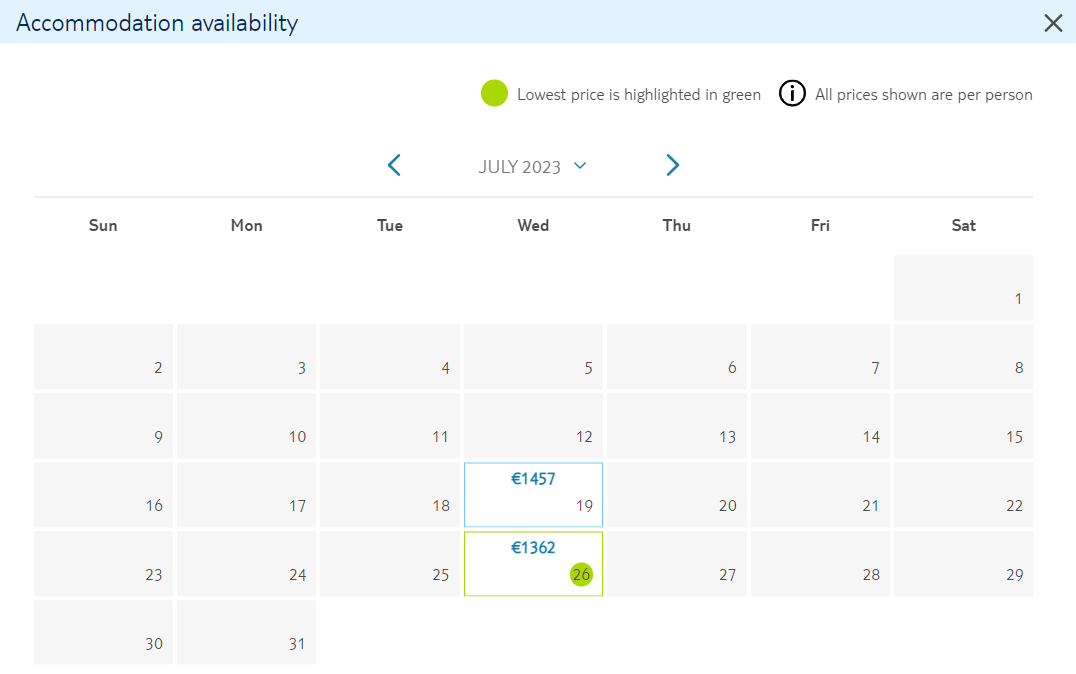Click the day 14 calendar cell
The image size is (1076, 674).
820,426
